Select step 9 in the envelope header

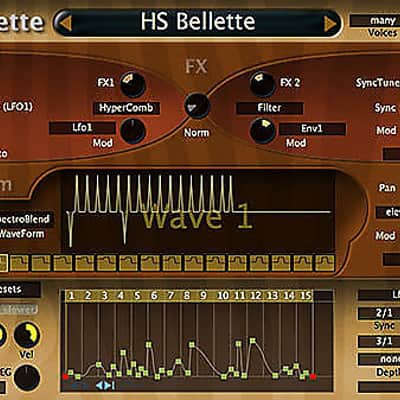[203, 296]
